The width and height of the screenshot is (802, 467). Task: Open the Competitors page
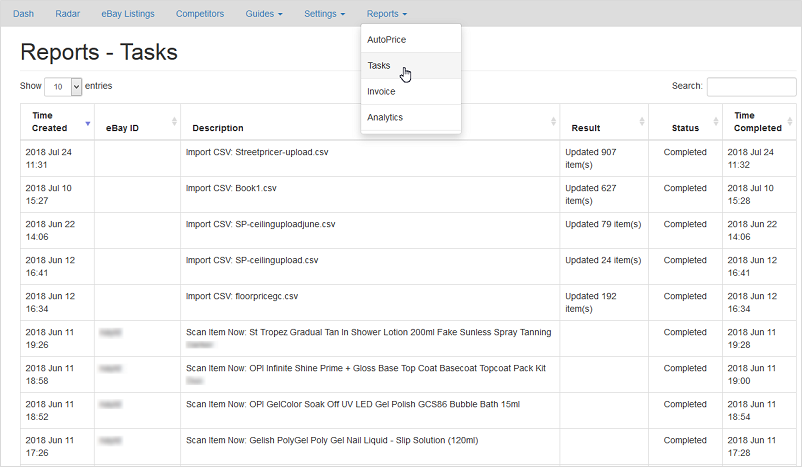click(200, 14)
